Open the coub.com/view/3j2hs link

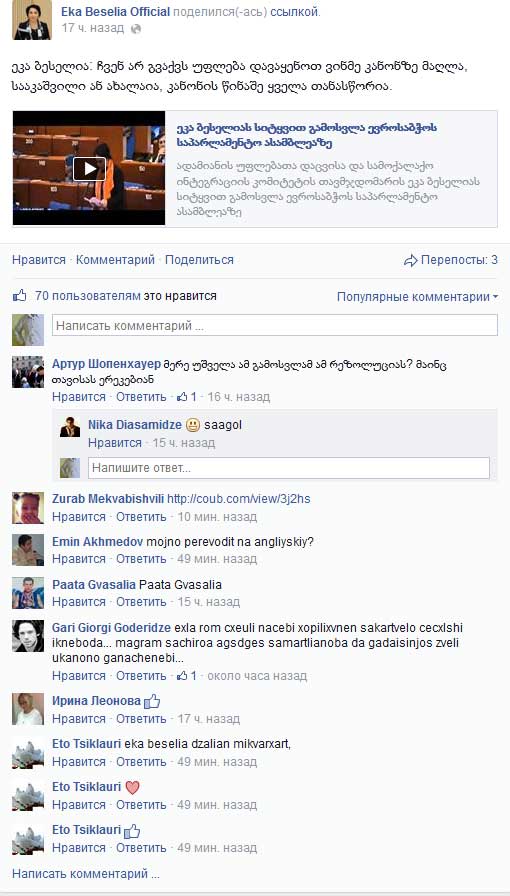pos(238,499)
